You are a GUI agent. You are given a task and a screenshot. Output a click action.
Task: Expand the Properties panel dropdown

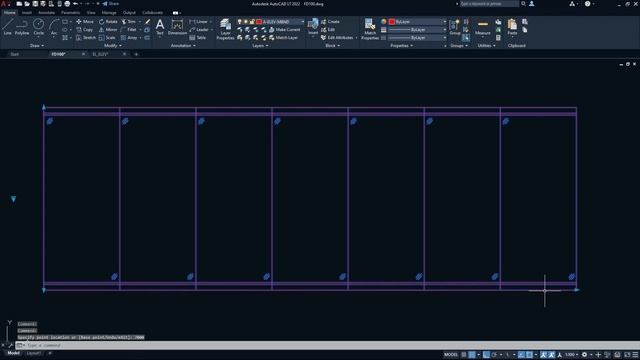[x=402, y=46]
